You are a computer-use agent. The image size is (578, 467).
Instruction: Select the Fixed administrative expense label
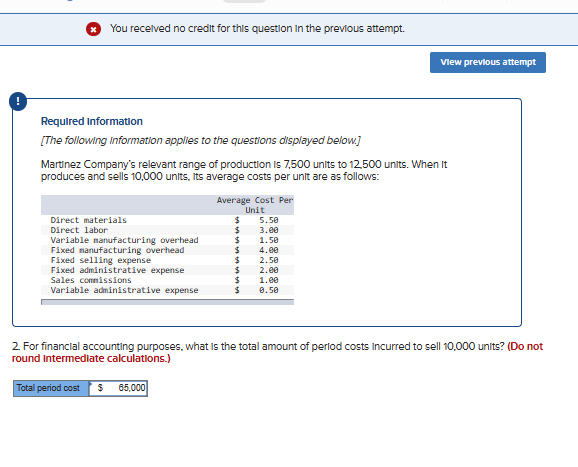click(117, 270)
